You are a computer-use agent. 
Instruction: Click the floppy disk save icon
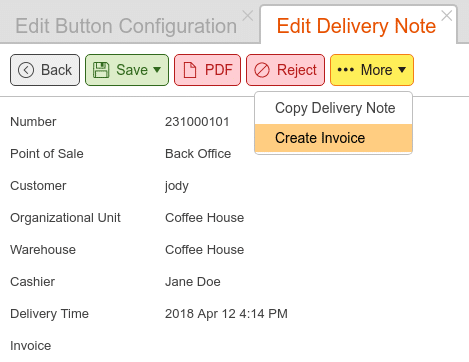(x=101, y=70)
